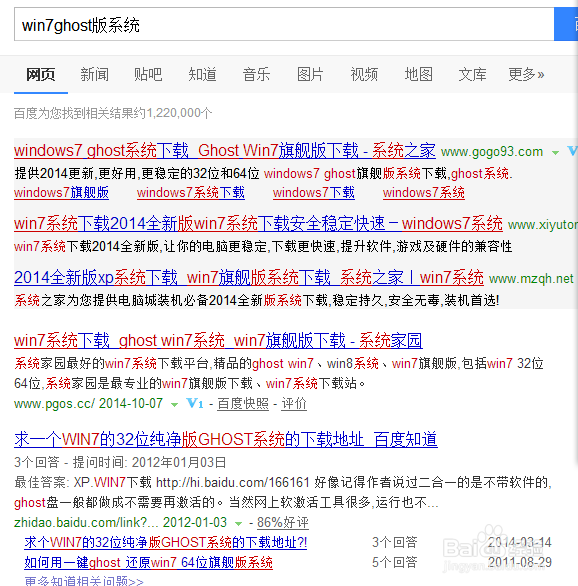This screenshot has height=586, width=578.
Task: Open the 文库 tab
Action: pos(473,74)
